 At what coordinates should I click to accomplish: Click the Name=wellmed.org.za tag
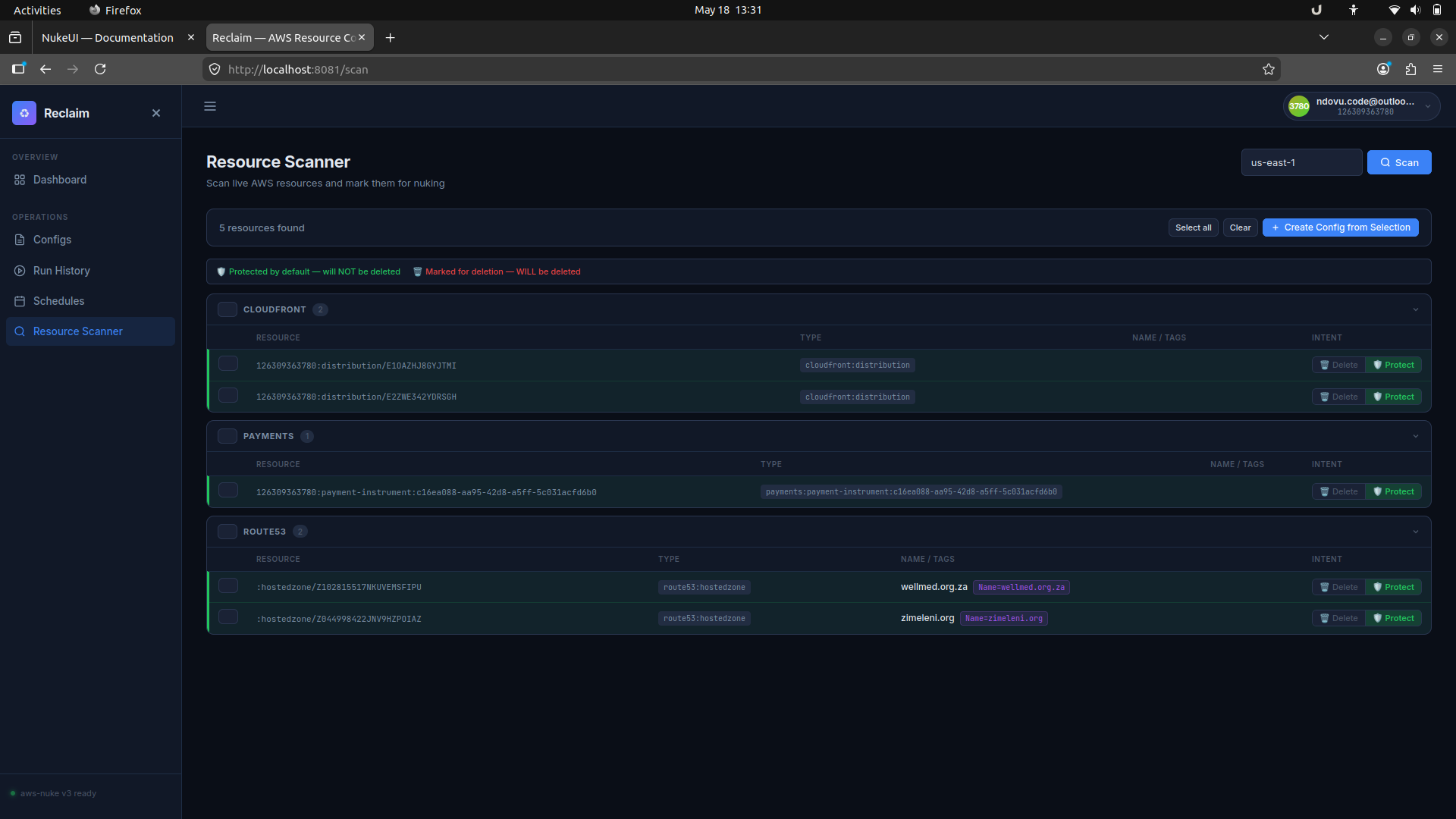tap(1021, 587)
